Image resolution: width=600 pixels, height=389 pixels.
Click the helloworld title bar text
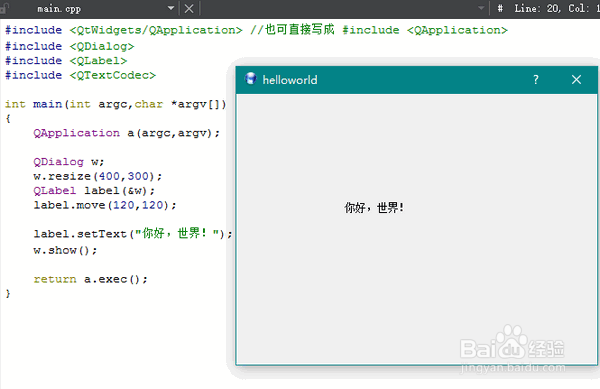[290, 80]
